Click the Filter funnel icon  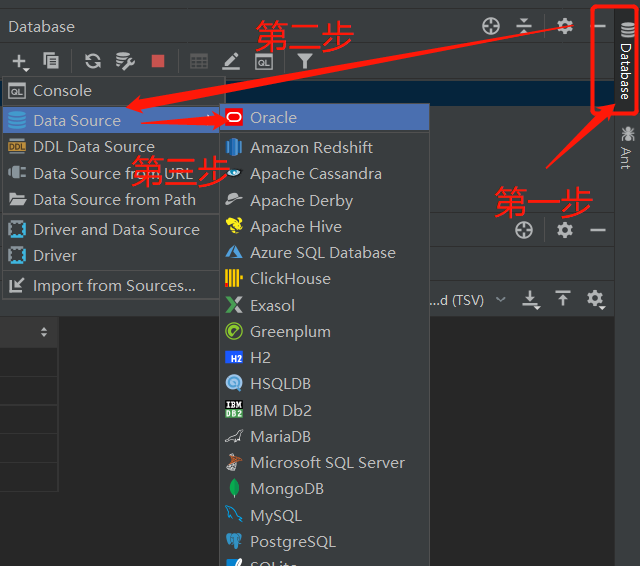tap(305, 61)
